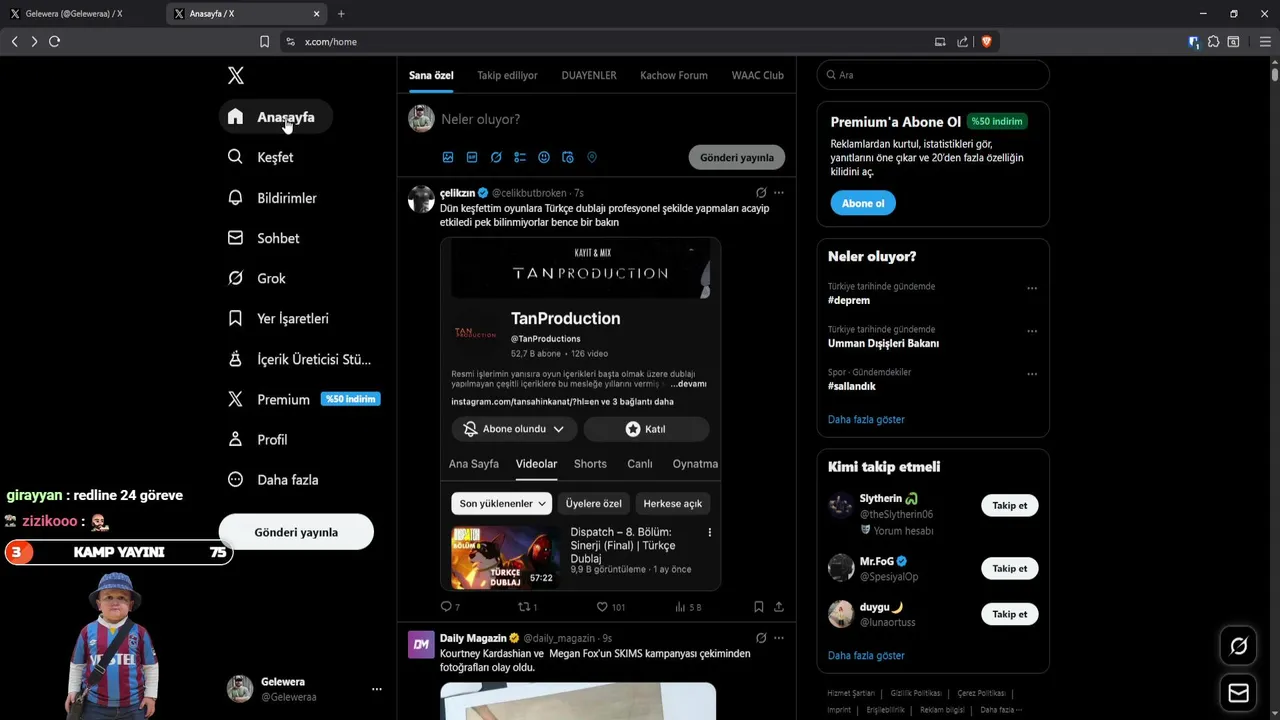Screen dimensions: 1280x720
Task: Open TanProduction image in çelikzın's post
Action: (x=580, y=413)
